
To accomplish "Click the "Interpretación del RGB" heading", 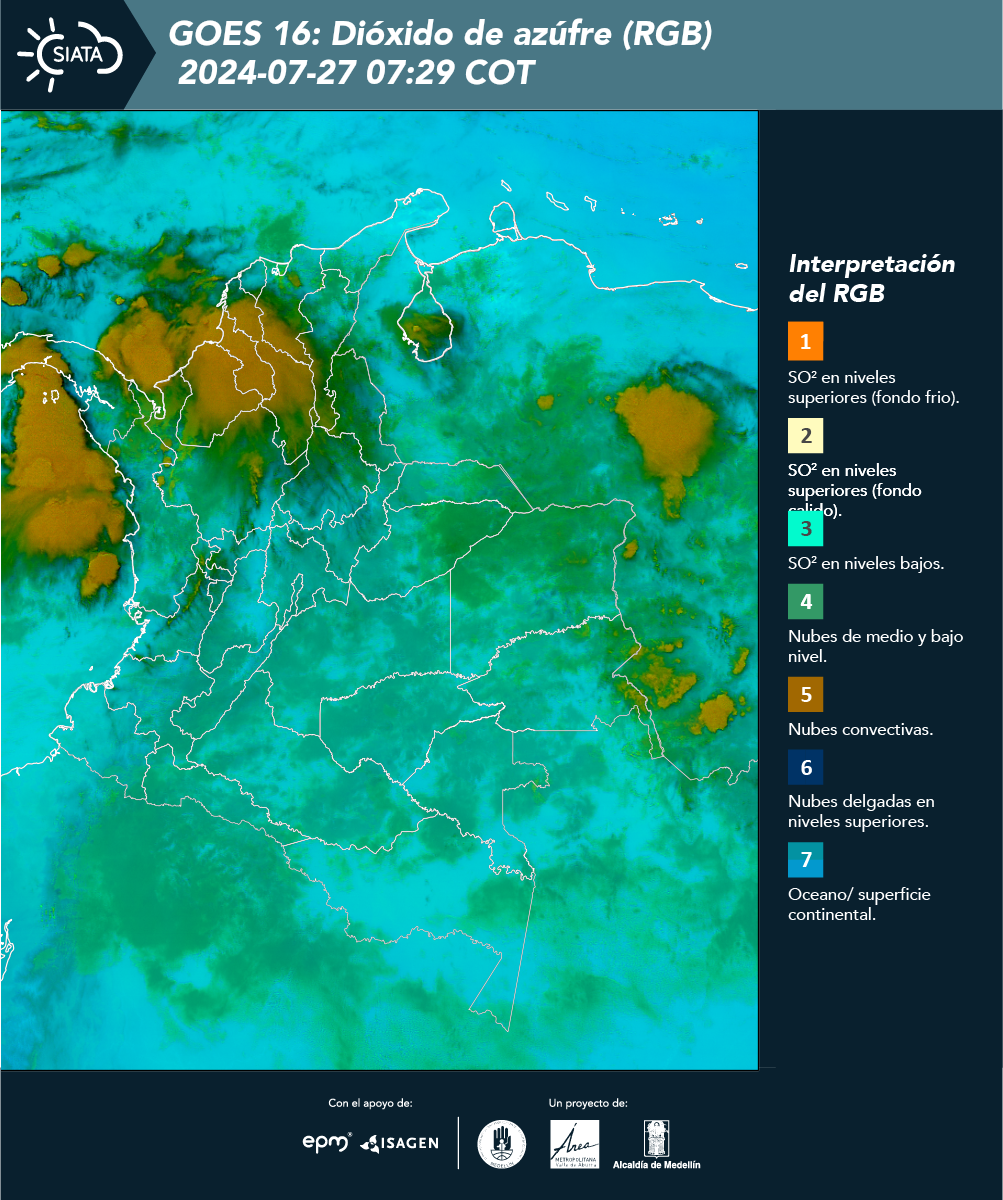I will (x=872, y=279).
